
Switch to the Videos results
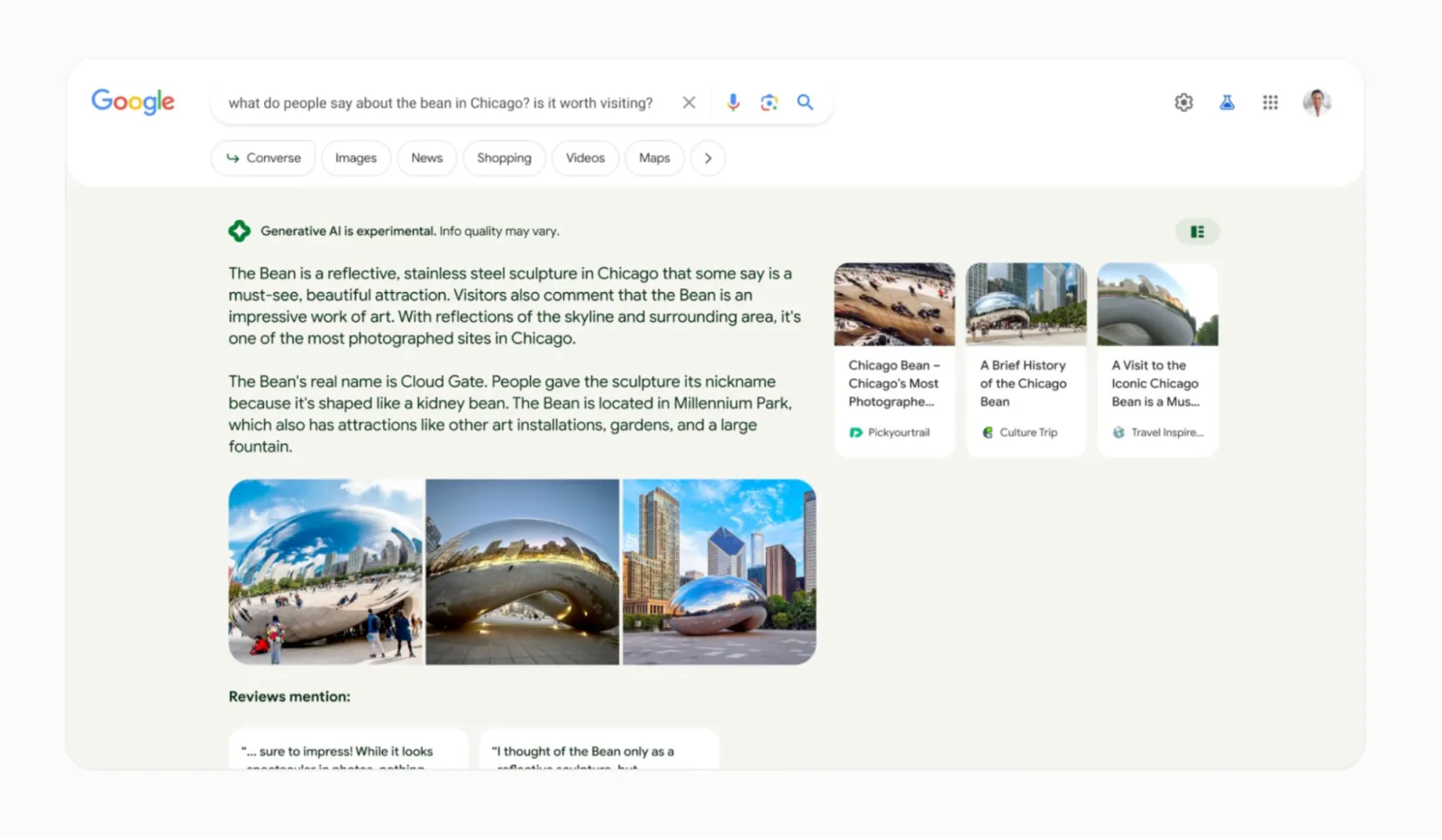585,158
